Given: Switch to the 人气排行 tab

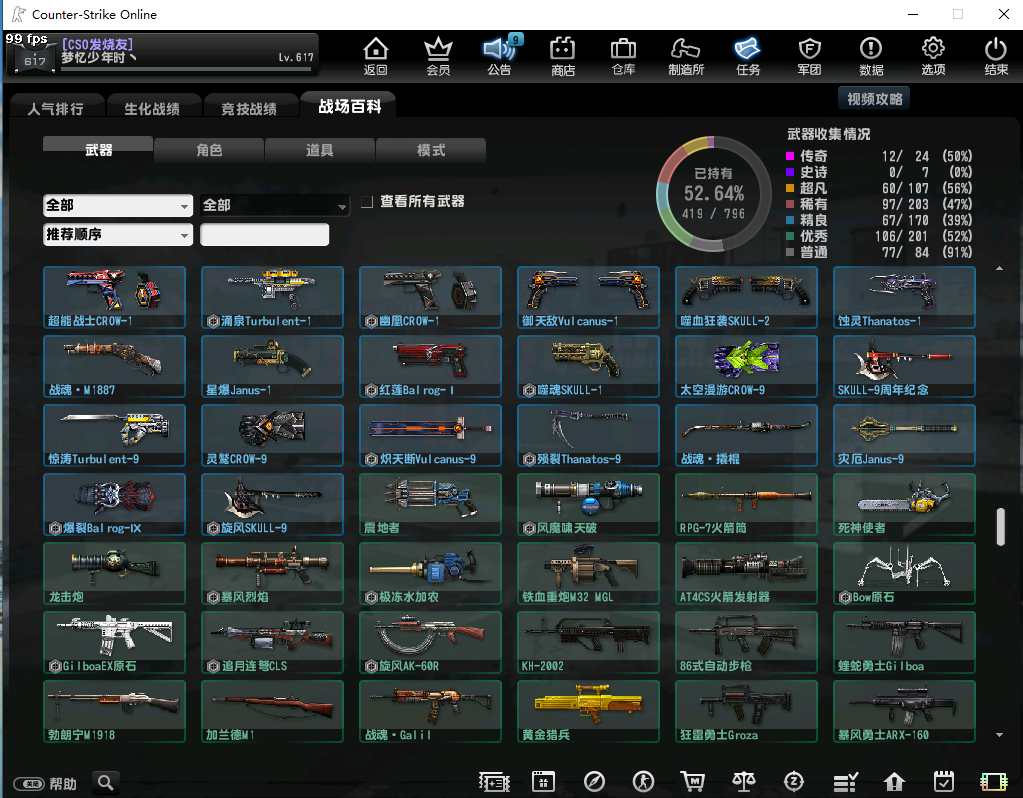Looking at the screenshot, I should tap(56, 108).
